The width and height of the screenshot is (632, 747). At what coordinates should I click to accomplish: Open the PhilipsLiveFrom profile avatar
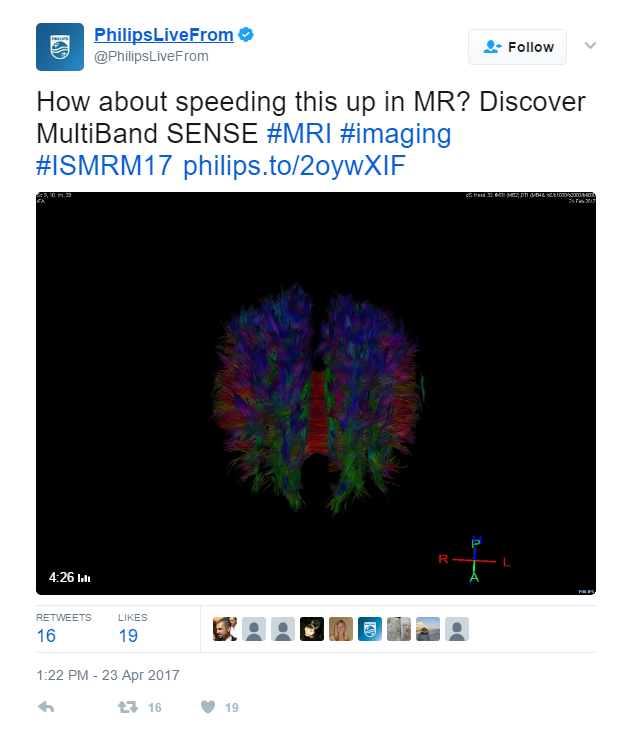click(60, 47)
